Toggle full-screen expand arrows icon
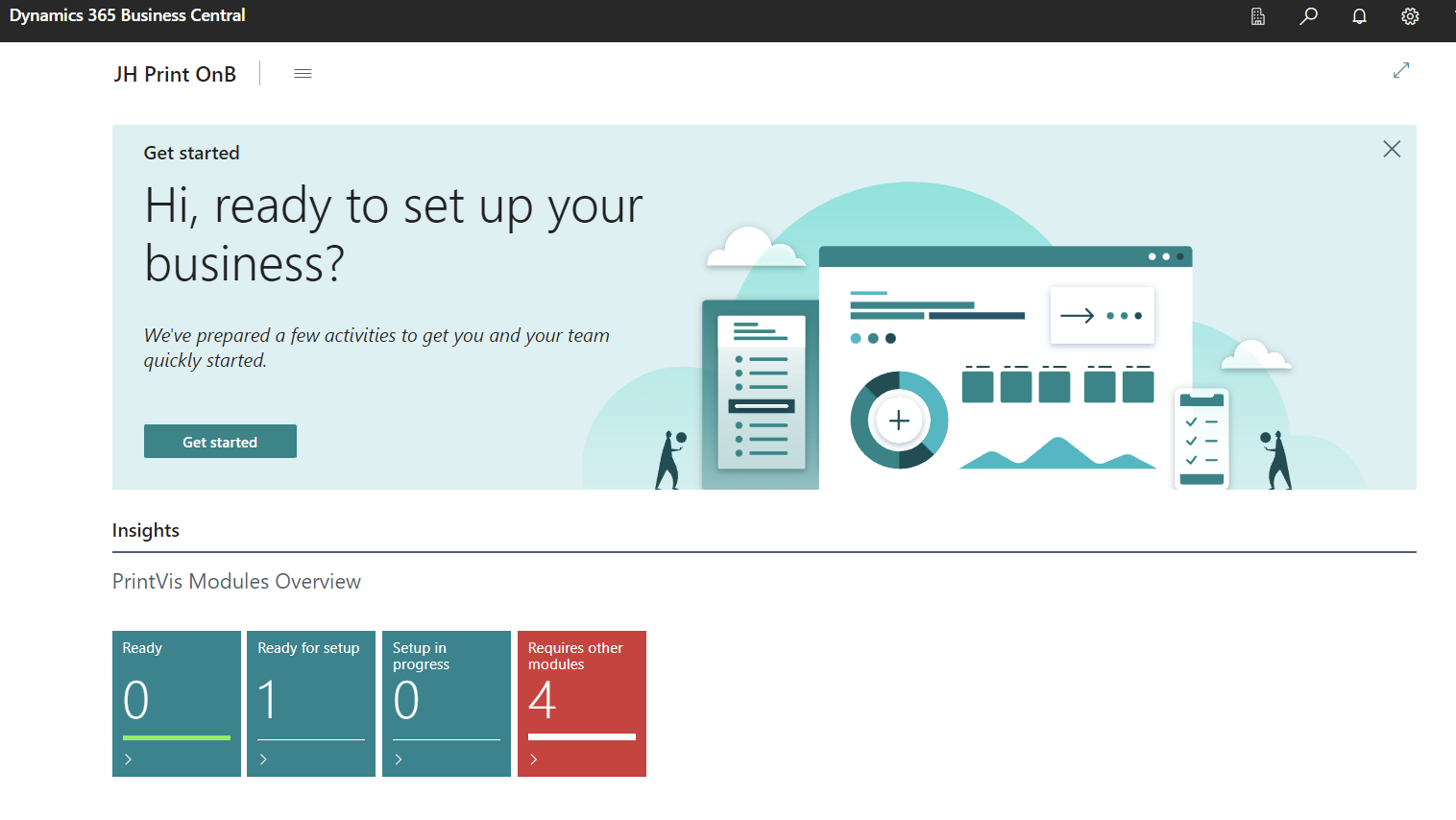This screenshot has width=1456, height=820. pyautogui.click(x=1401, y=70)
